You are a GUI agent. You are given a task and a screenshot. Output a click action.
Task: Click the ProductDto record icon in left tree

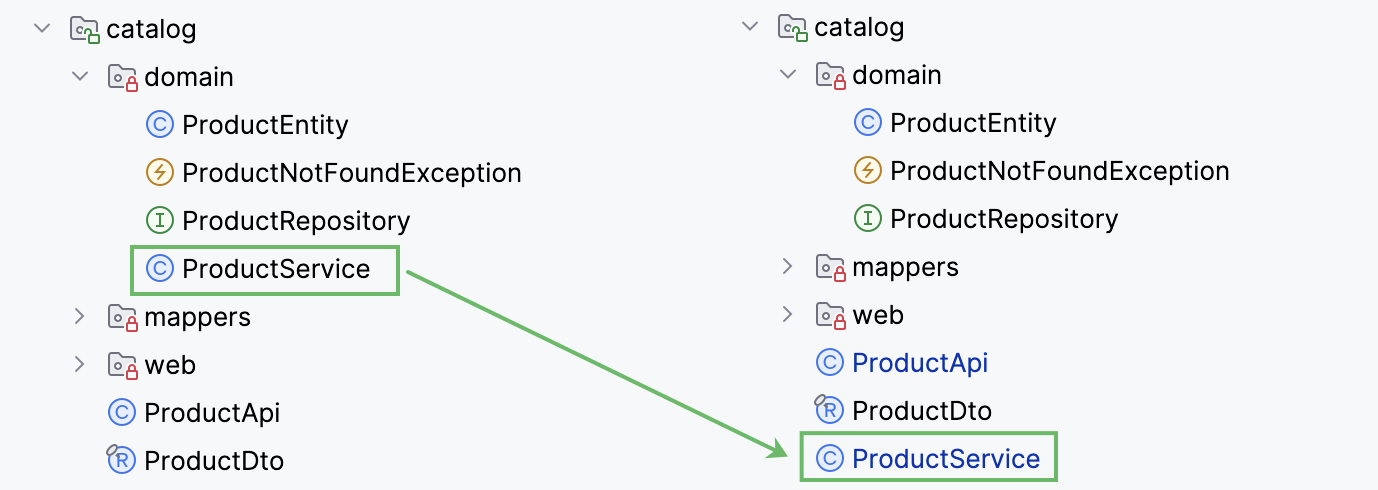[x=121, y=460]
